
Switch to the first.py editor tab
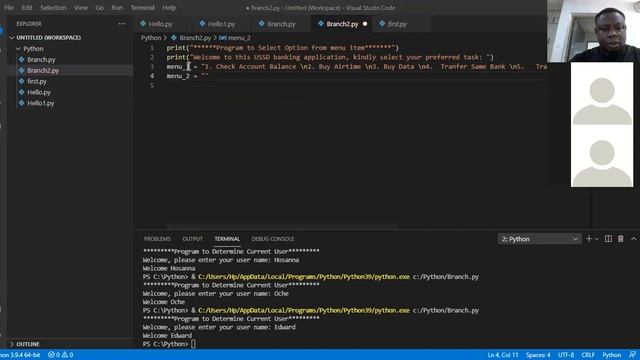pyautogui.click(x=397, y=24)
